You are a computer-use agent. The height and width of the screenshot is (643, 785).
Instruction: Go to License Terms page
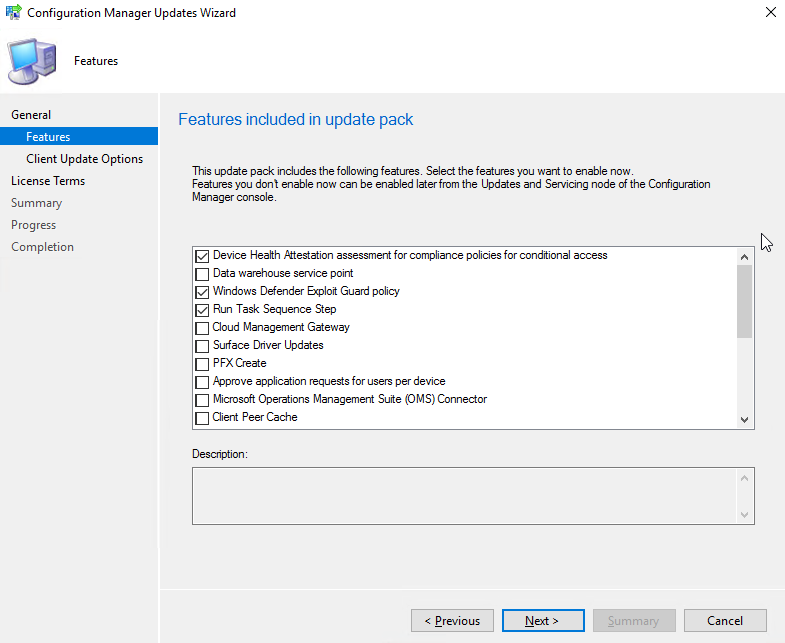[48, 181]
